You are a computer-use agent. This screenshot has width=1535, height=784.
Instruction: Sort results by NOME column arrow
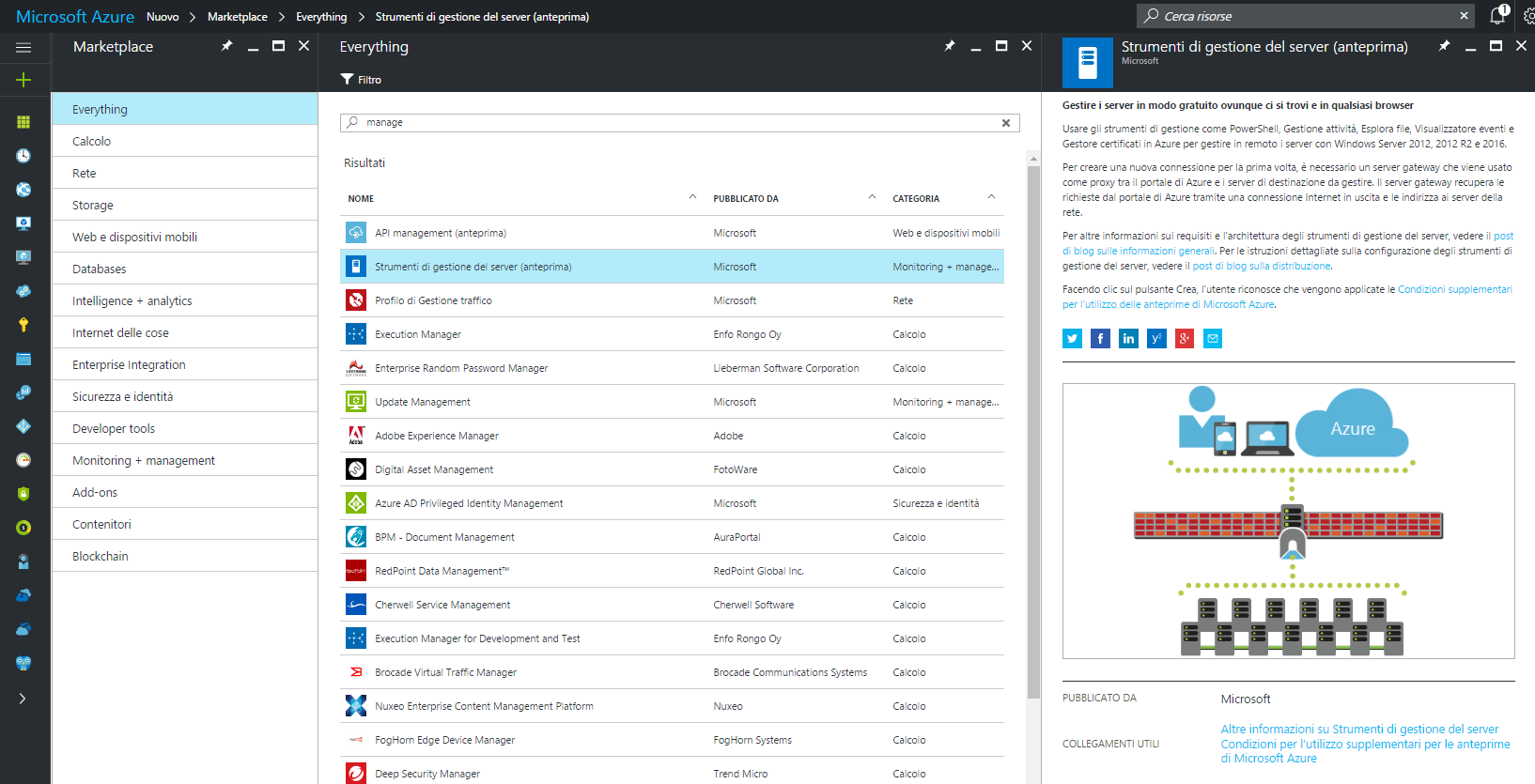tap(692, 197)
